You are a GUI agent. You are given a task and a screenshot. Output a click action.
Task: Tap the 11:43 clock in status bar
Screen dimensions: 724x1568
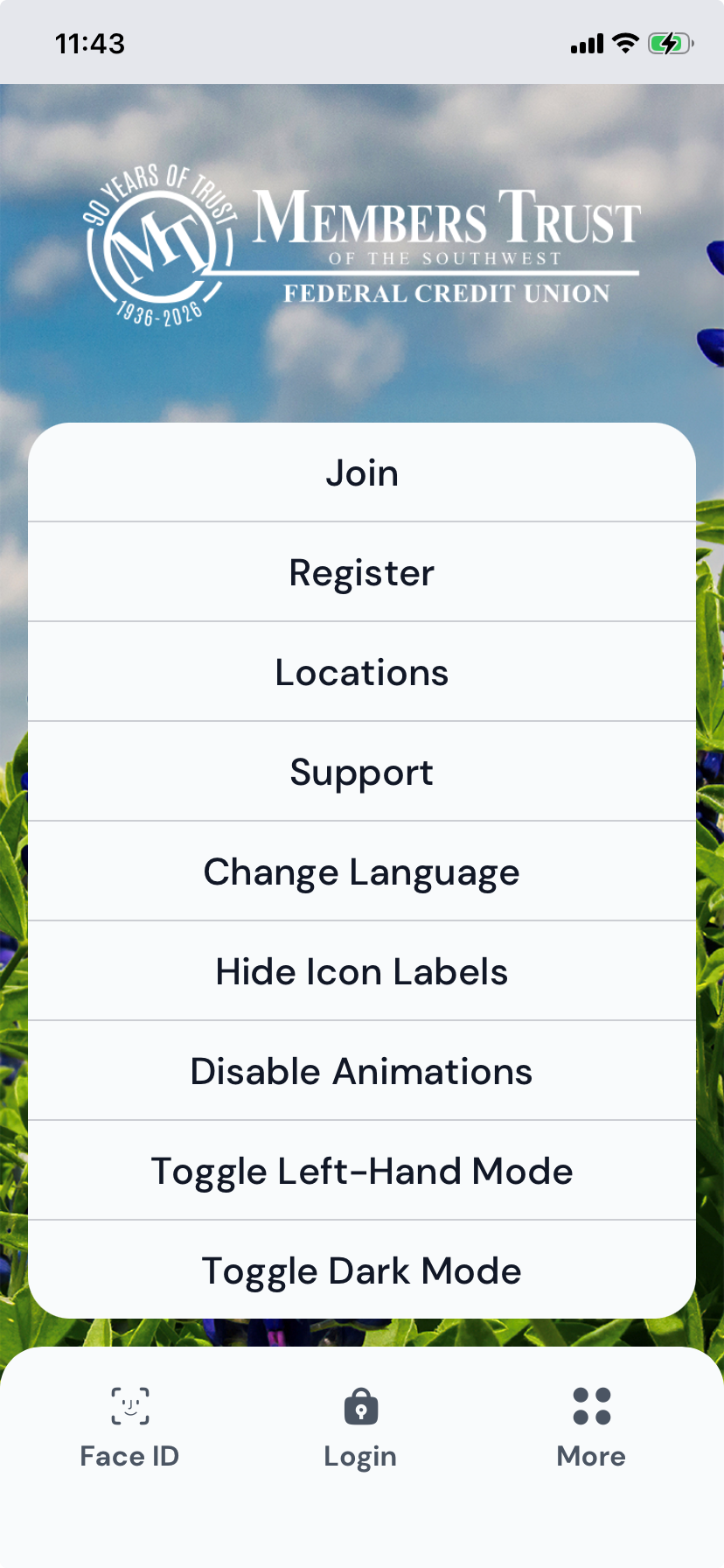tap(90, 43)
